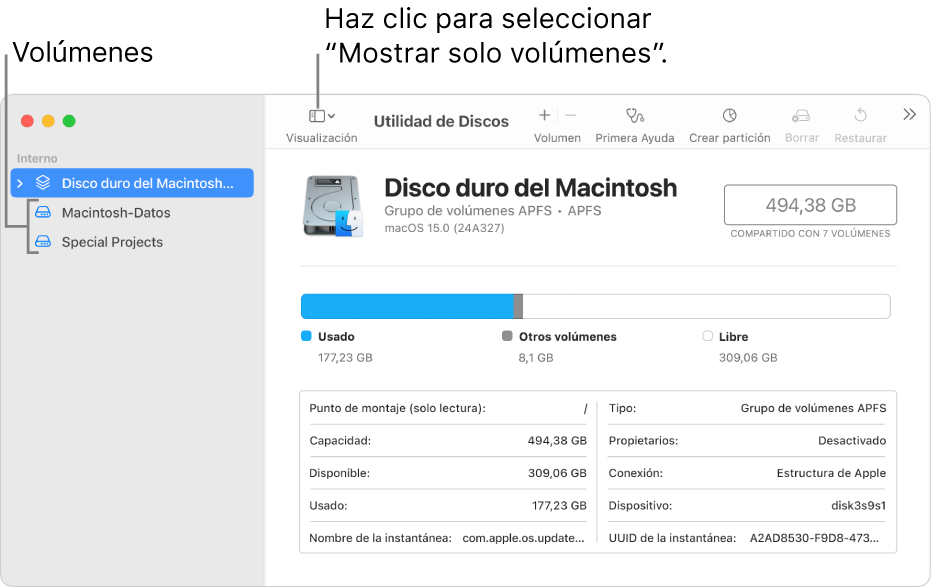Click the Borrar erase drive icon
Image resolution: width=931 pixels, height=588 pixels.
point(802,115)
